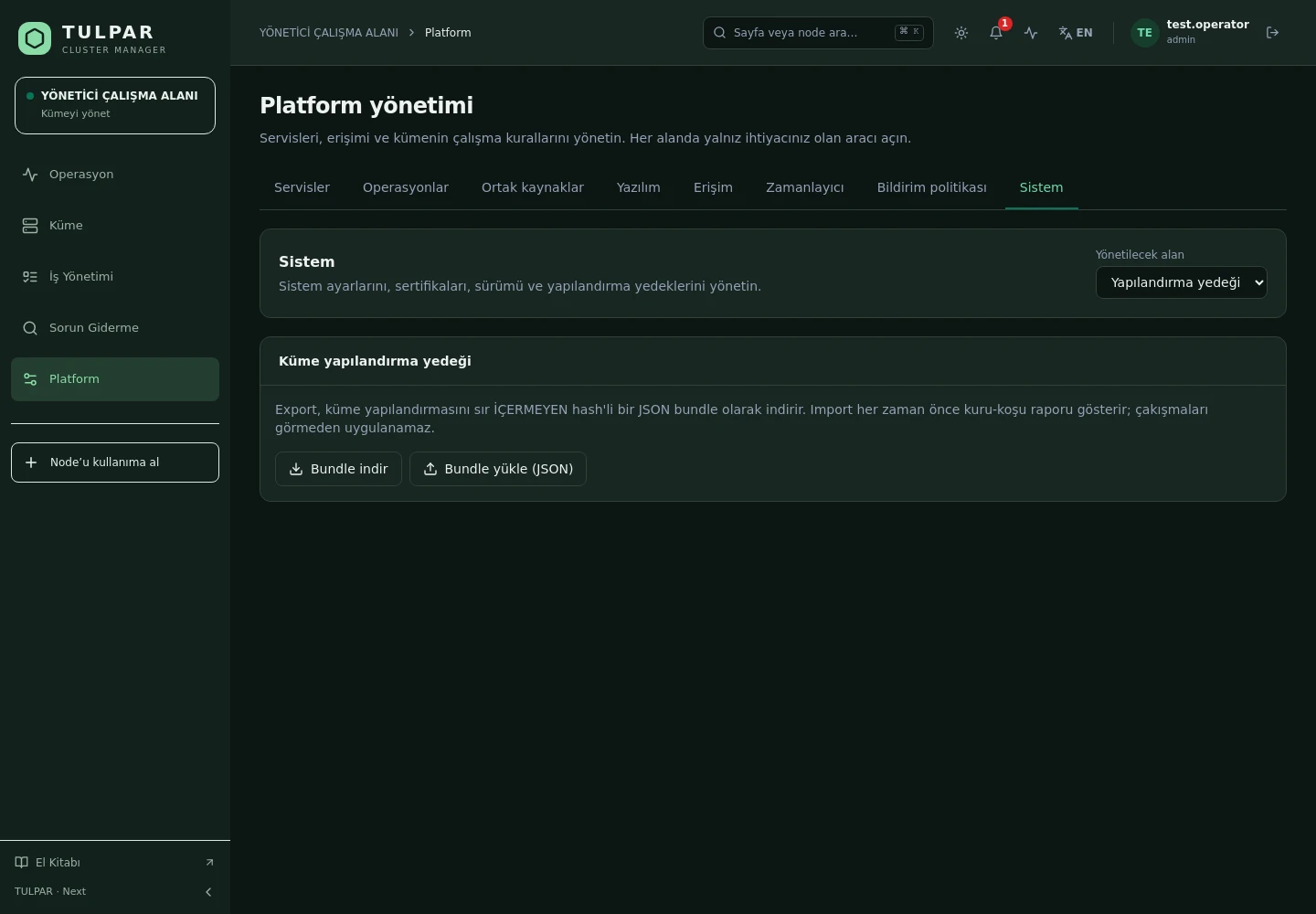This screenshot has height=914, width=1316.
Task: Click the TE user avatar
Action: [1144, 33]
